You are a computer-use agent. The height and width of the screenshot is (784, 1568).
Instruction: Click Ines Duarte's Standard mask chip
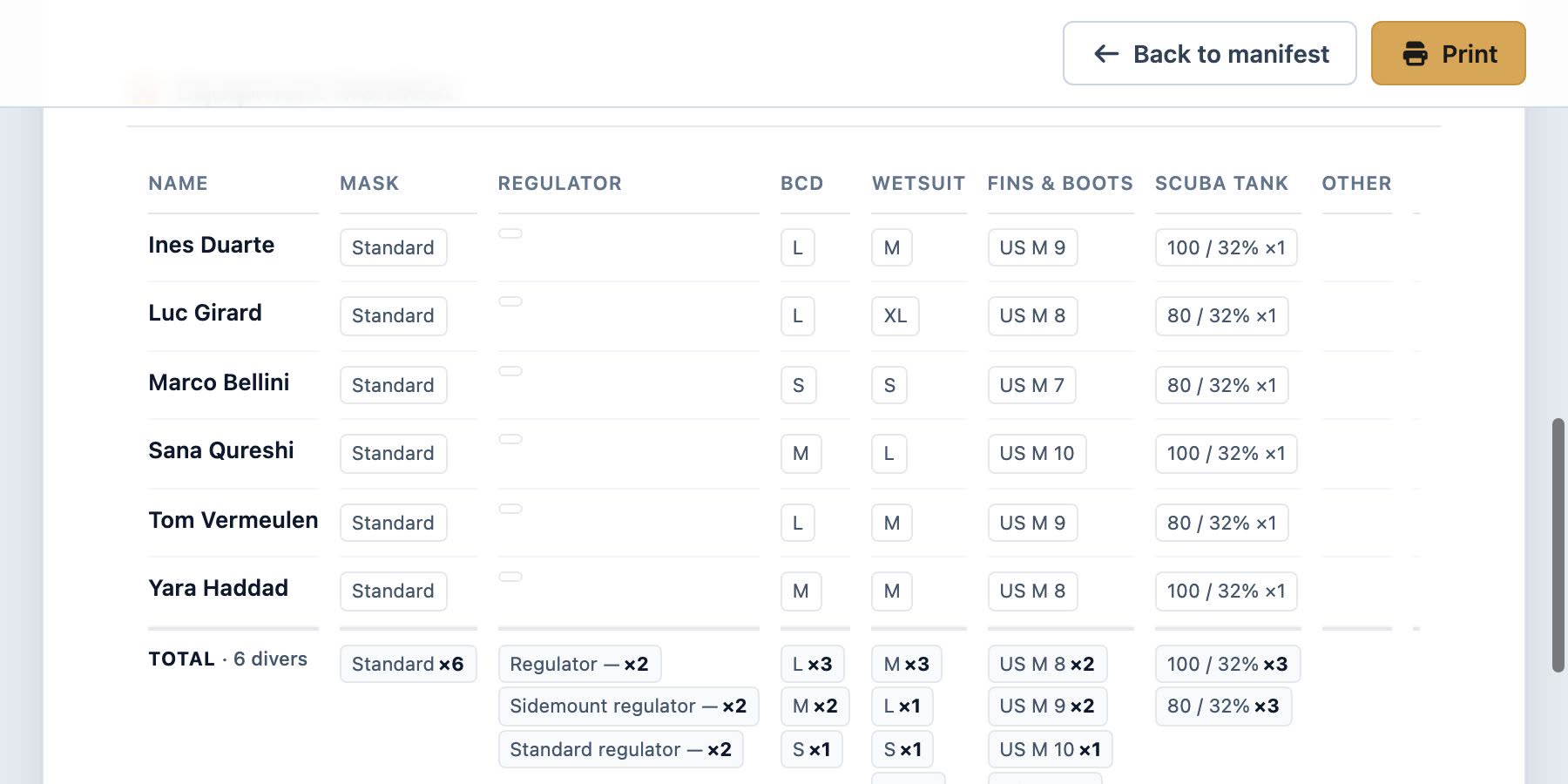coord(393,247)
